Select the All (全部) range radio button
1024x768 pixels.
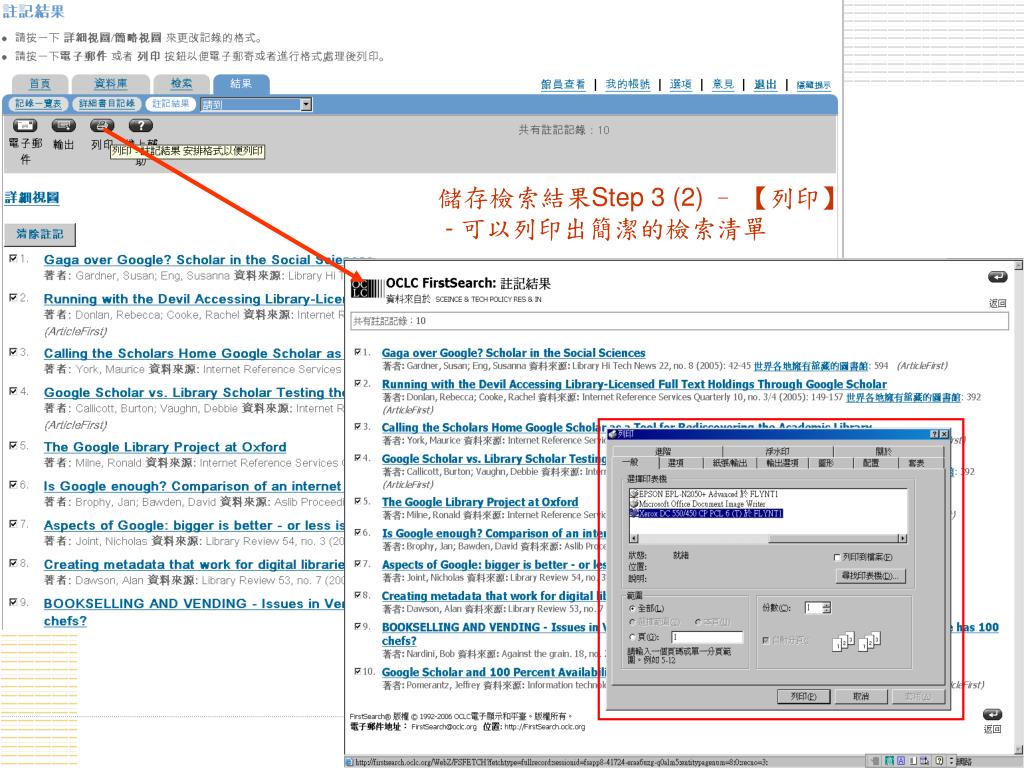click(632, 609)
